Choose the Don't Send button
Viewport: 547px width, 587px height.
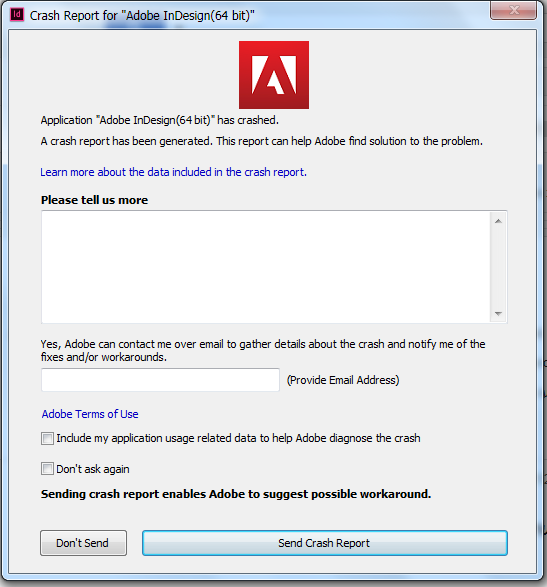tap(83, 543)
